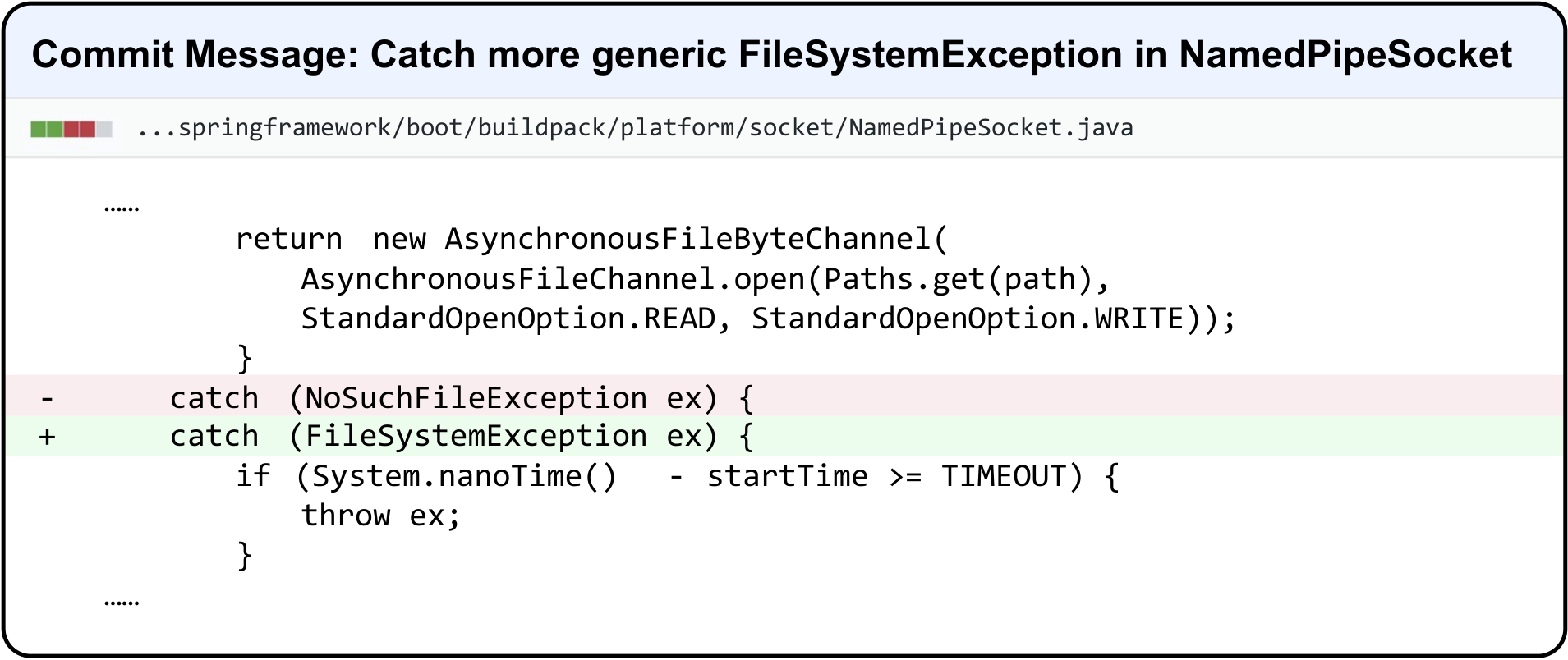Select the added FileSystemException catch line
The width and height of the screenshot is (1568, 660).
click(784, 436)
